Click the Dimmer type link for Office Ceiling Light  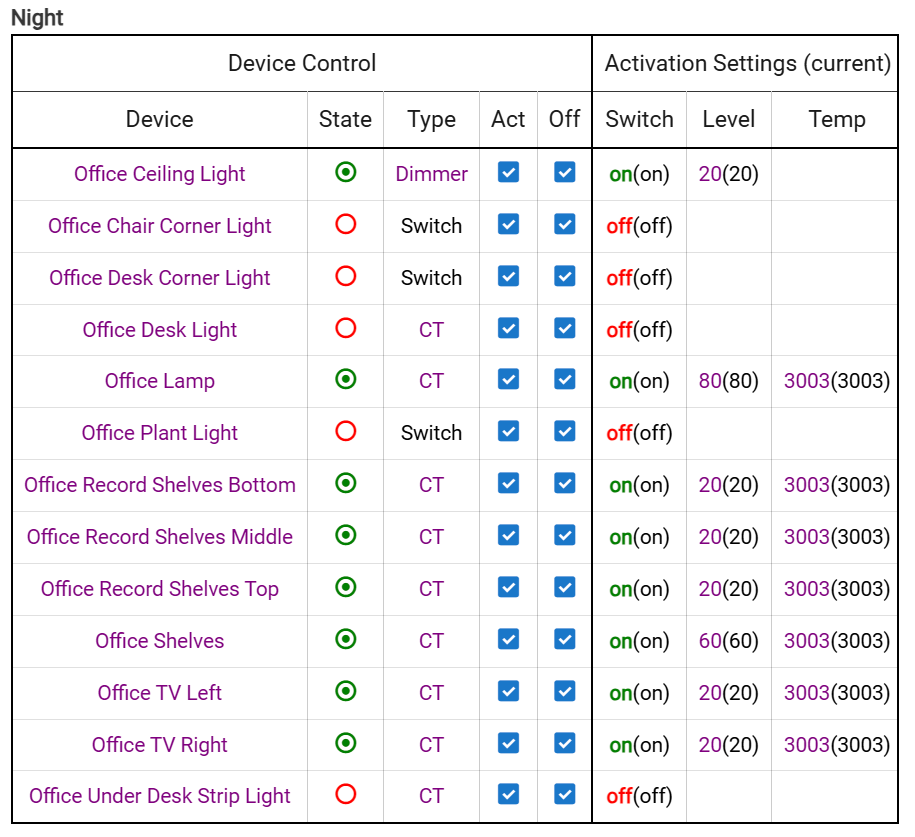point(431,174)
